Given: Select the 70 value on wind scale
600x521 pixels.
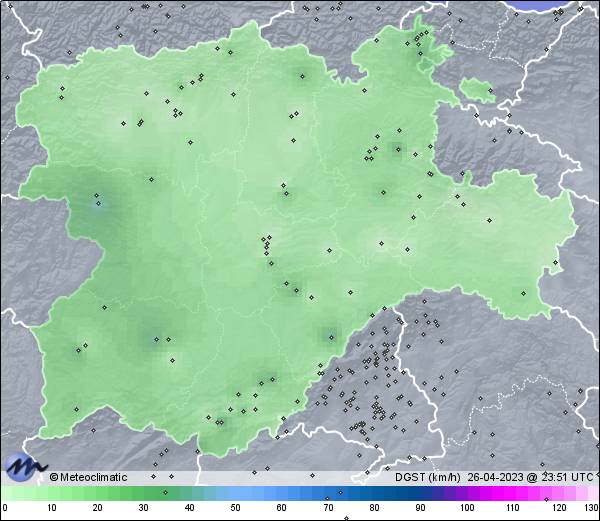Looking at the screenshot, I should tap(328, 508).
